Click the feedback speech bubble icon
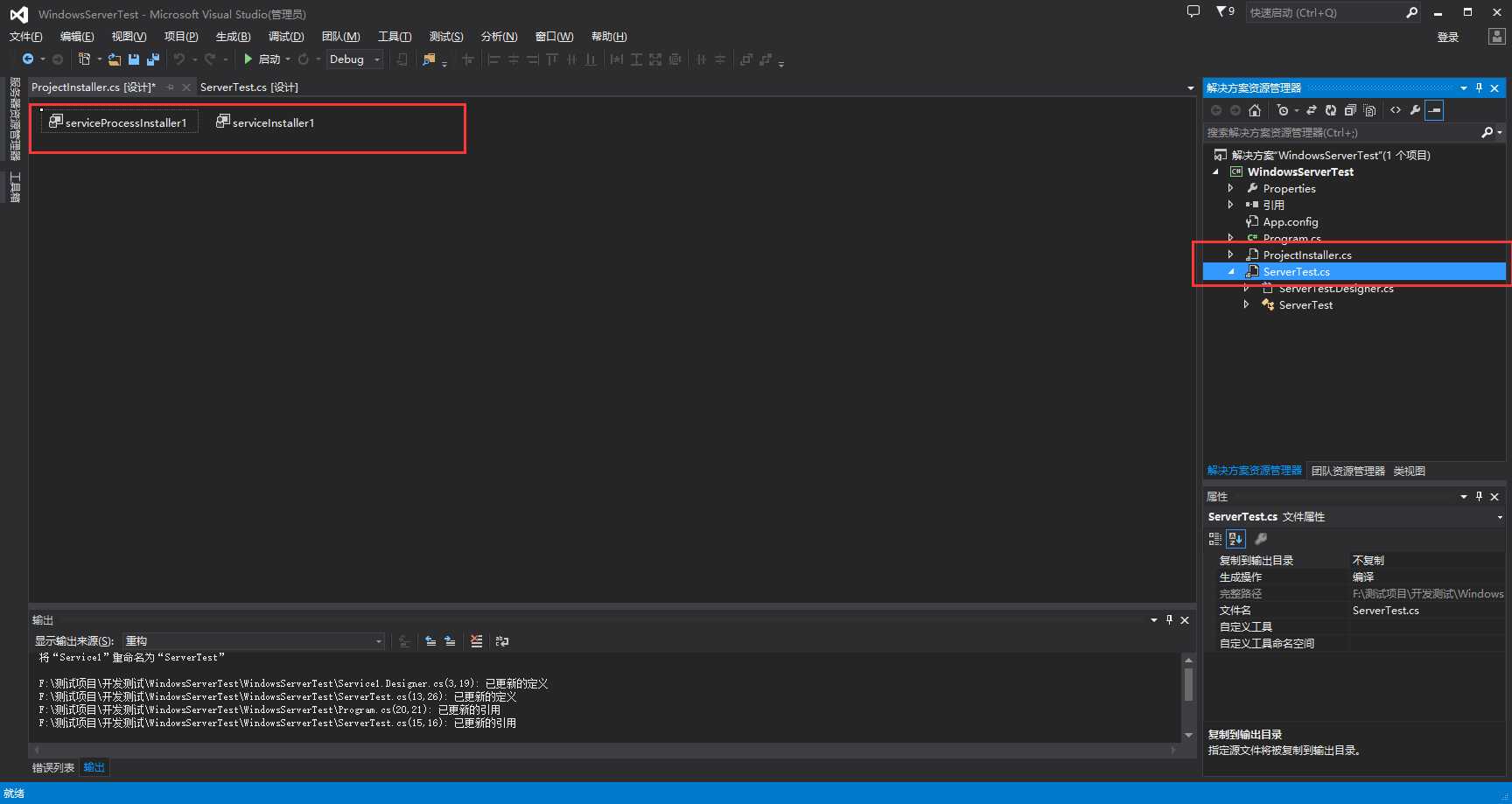The height and width of the screenshot is (804, 1512). [x=1193, y=12]
